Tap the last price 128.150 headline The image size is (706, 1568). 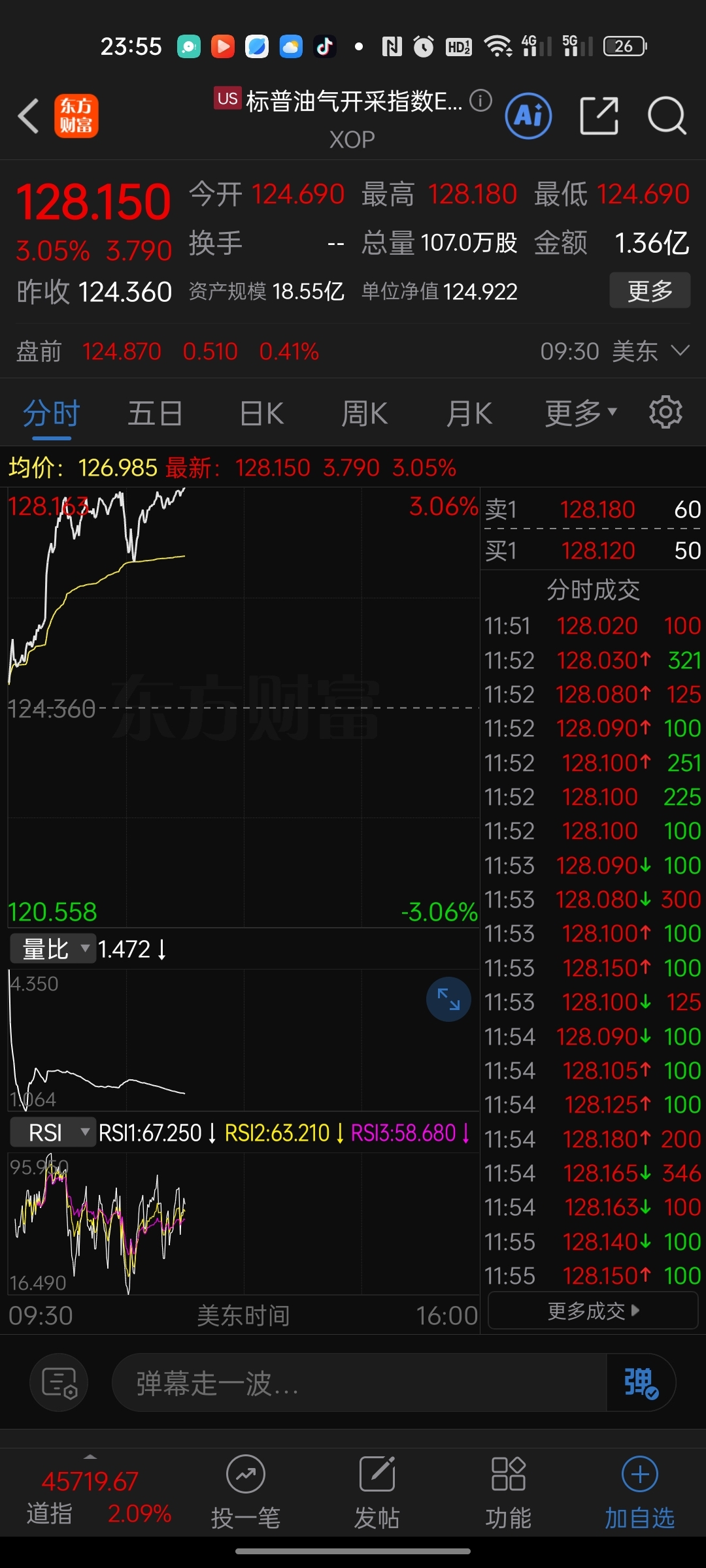pyautogui.click(x=93, y=202)
